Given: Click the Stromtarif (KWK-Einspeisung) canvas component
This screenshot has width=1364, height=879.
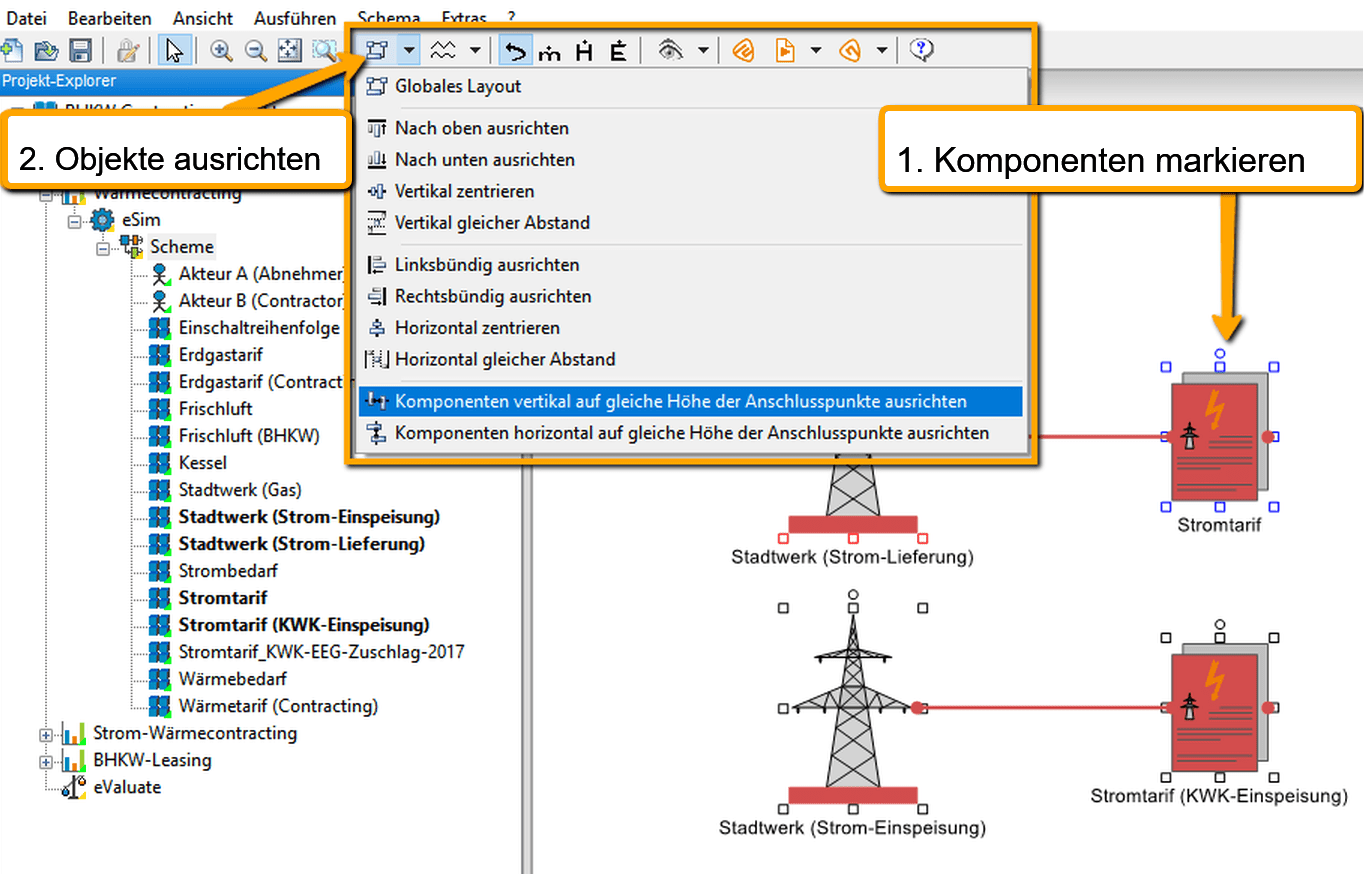Looking at the screenshot, I should click(1219, 709).
